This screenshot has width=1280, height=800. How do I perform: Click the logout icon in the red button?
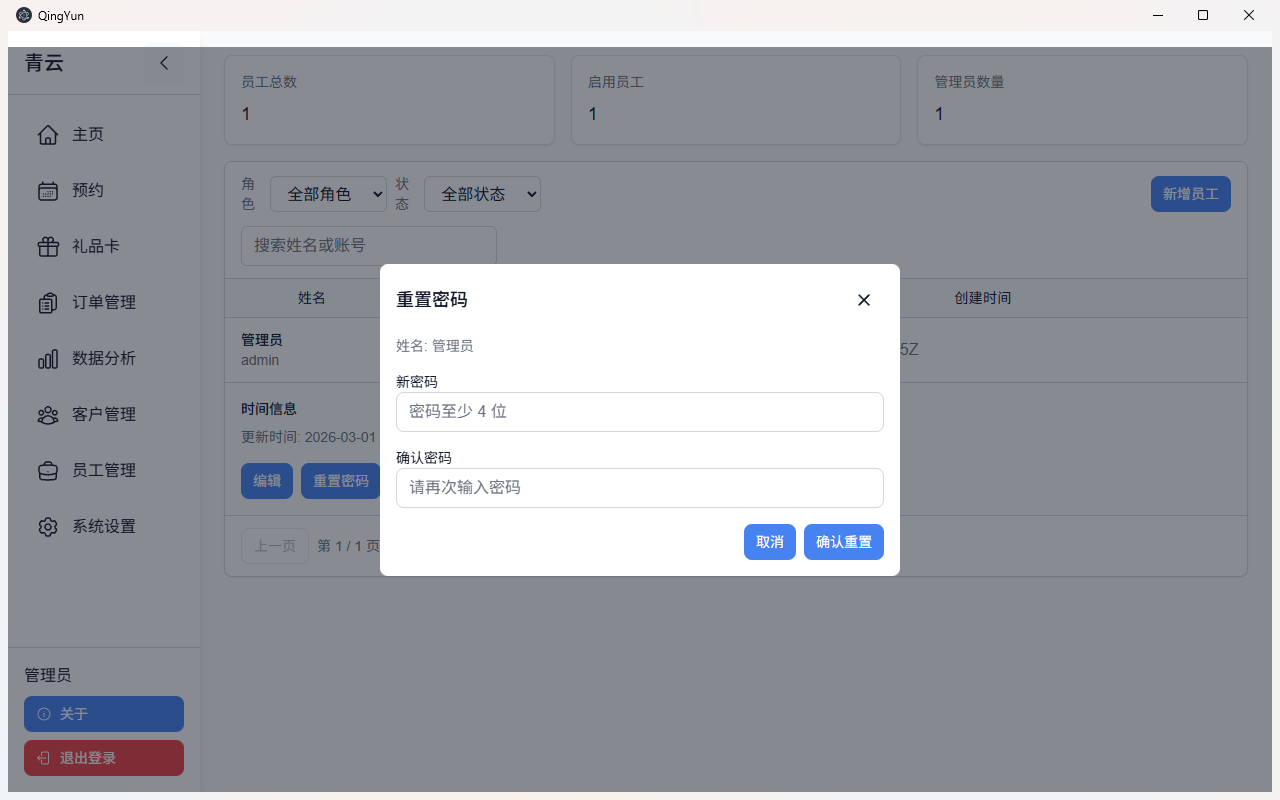44,758
